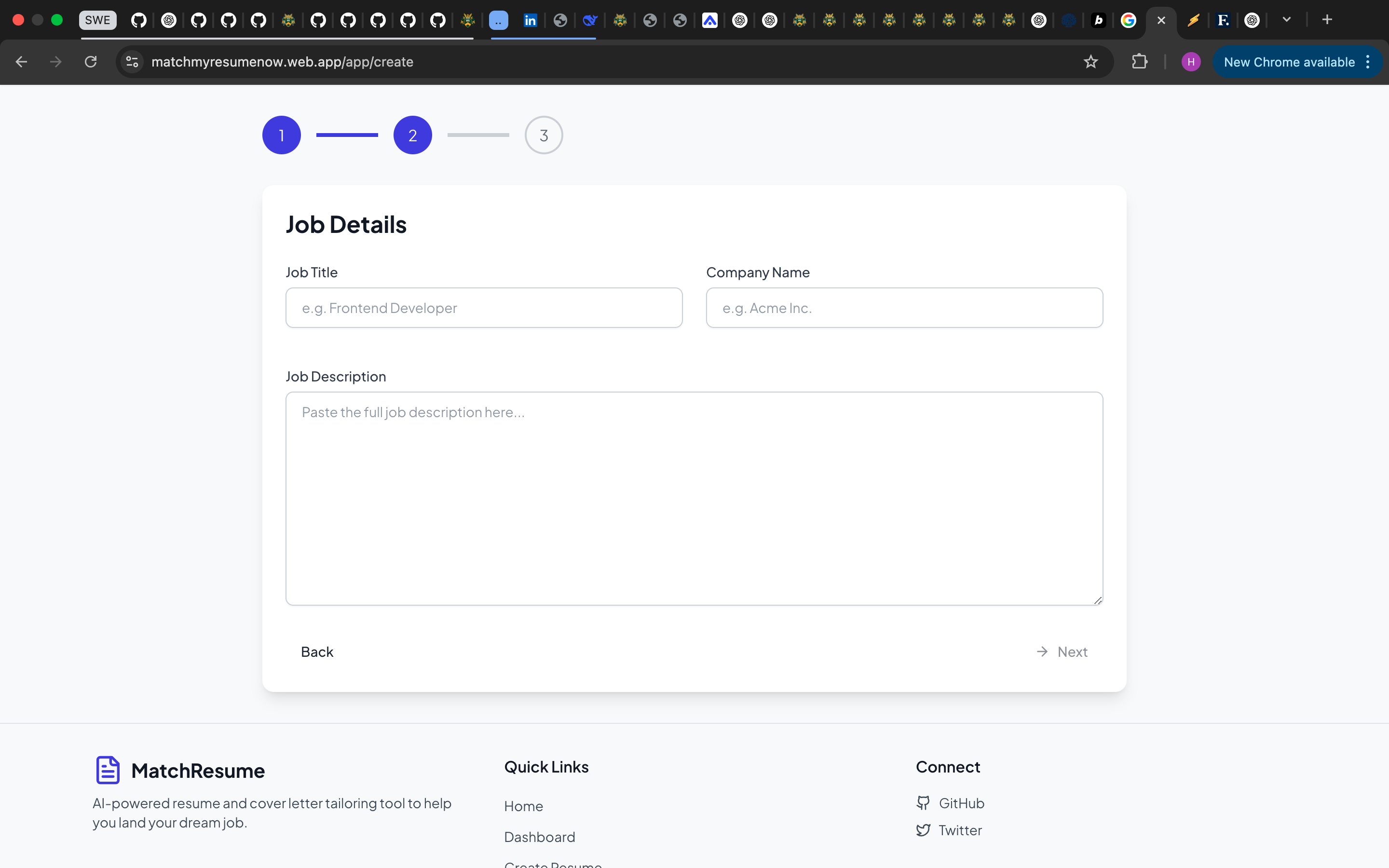The image size is (1389, 868).
Task: Bookmark this page with star icon
Action: coord(1090,62)
